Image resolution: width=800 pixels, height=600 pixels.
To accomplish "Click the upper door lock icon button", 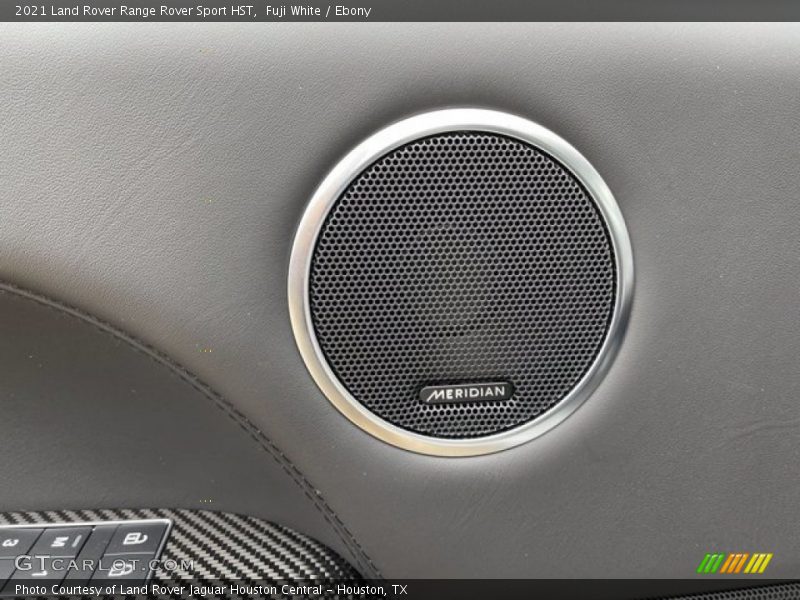I will tap(136, 539).
